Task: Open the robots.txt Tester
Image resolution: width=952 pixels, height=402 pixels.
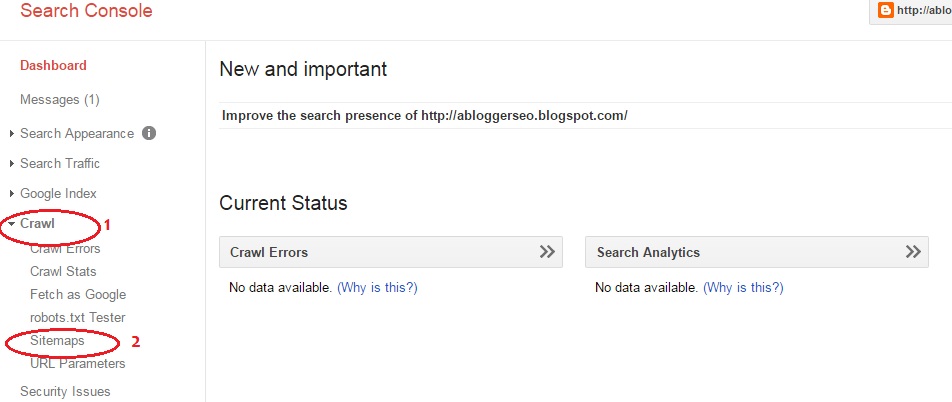Action: click(x=78, y=317)
